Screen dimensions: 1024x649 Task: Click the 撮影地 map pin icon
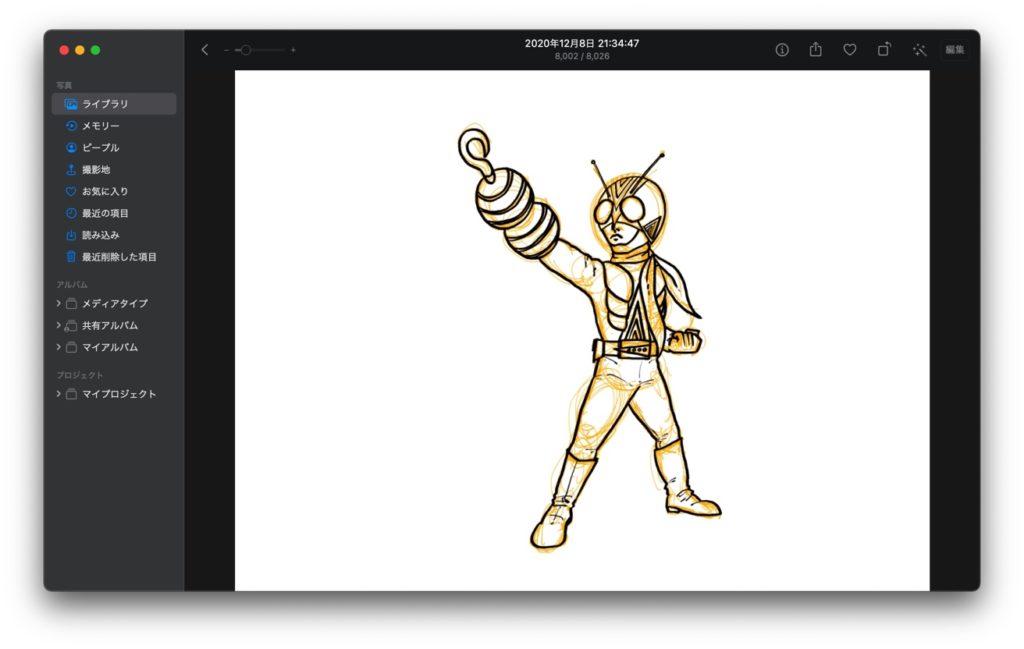(71, 169)
